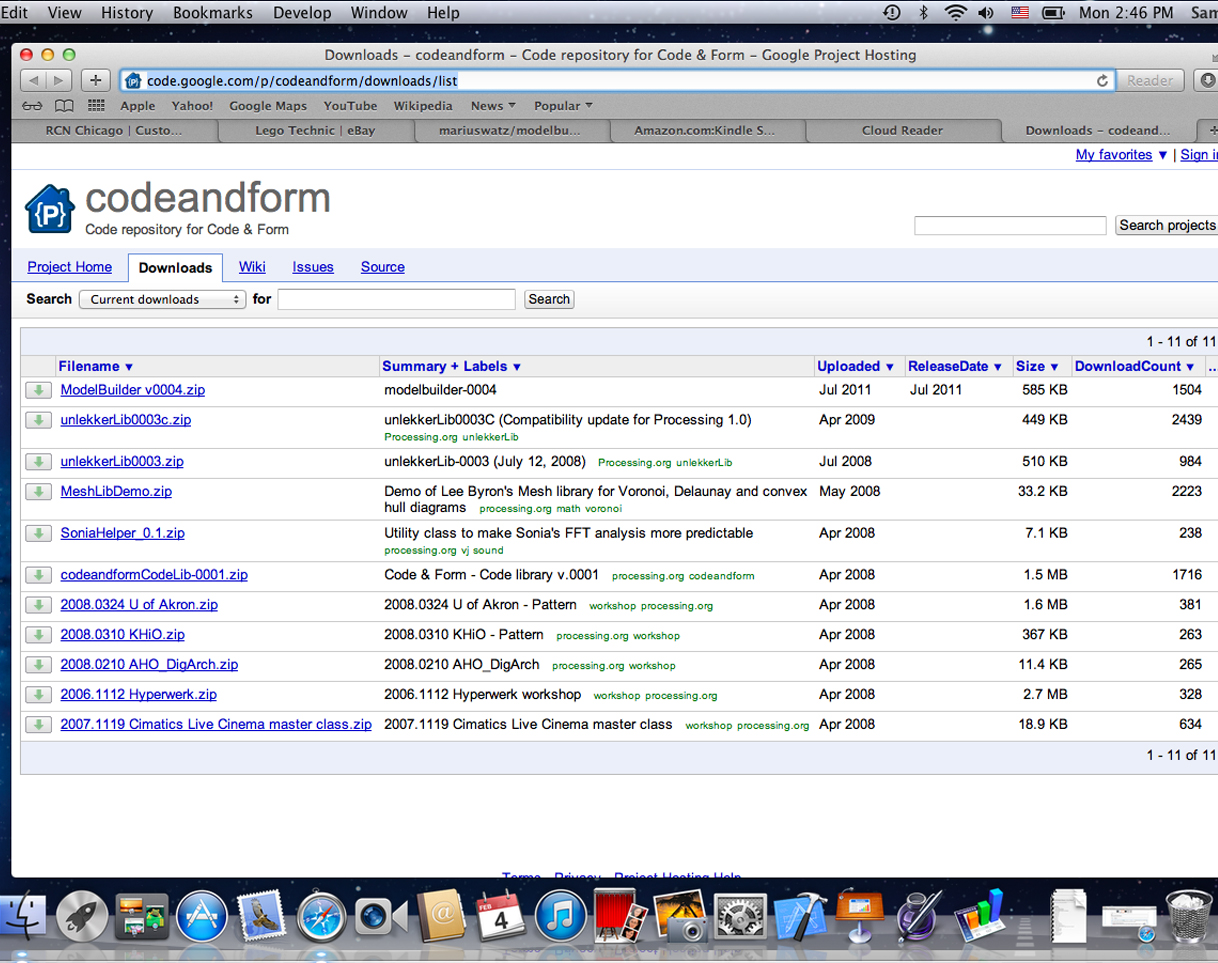The height and width of the screenshot is (963, 1218).
Task: Show bookmarks with the open book icon
Action: click(x=64, y=106)
